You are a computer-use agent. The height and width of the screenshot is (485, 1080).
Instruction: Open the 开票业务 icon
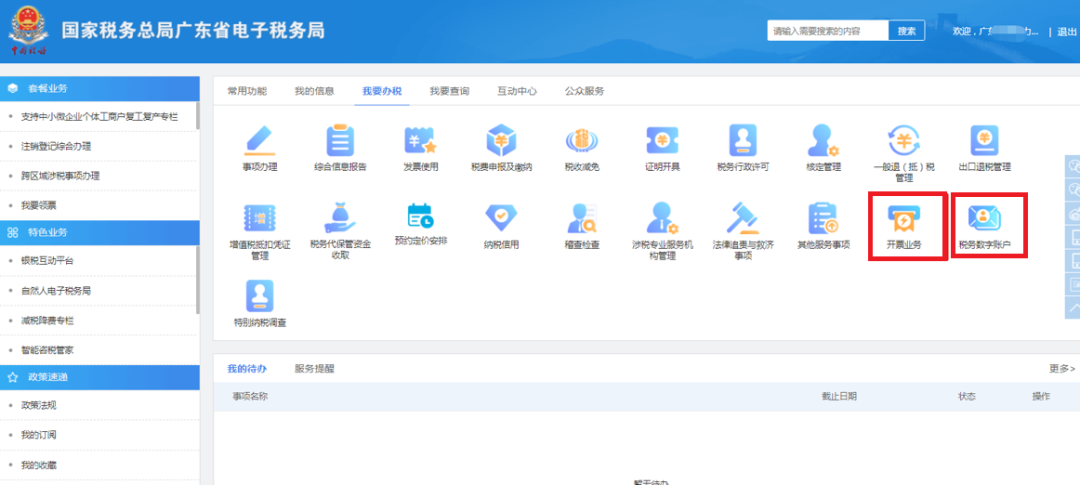click(904, 219)
